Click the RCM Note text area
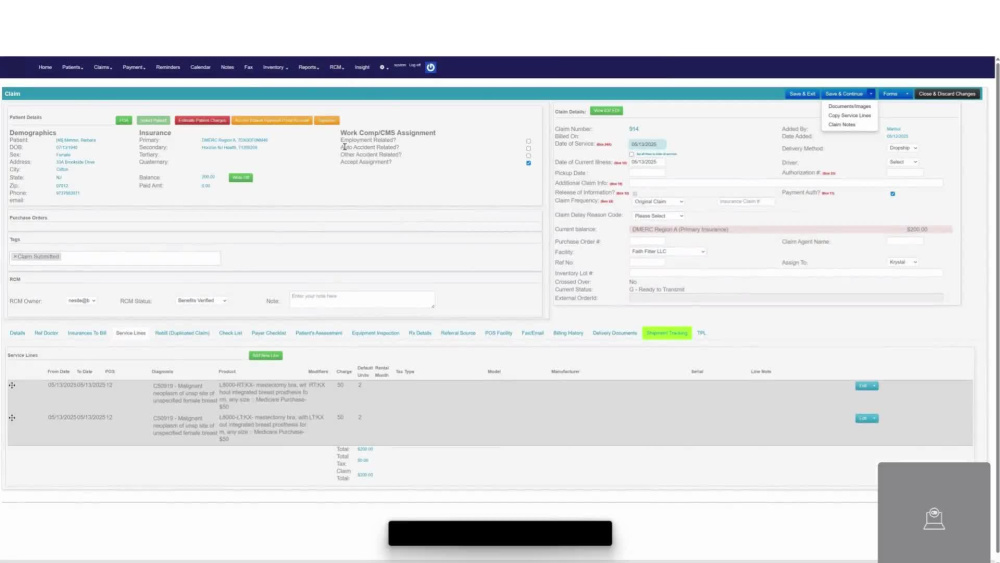This screenshot has width=1000, height=563. [362, 299]
